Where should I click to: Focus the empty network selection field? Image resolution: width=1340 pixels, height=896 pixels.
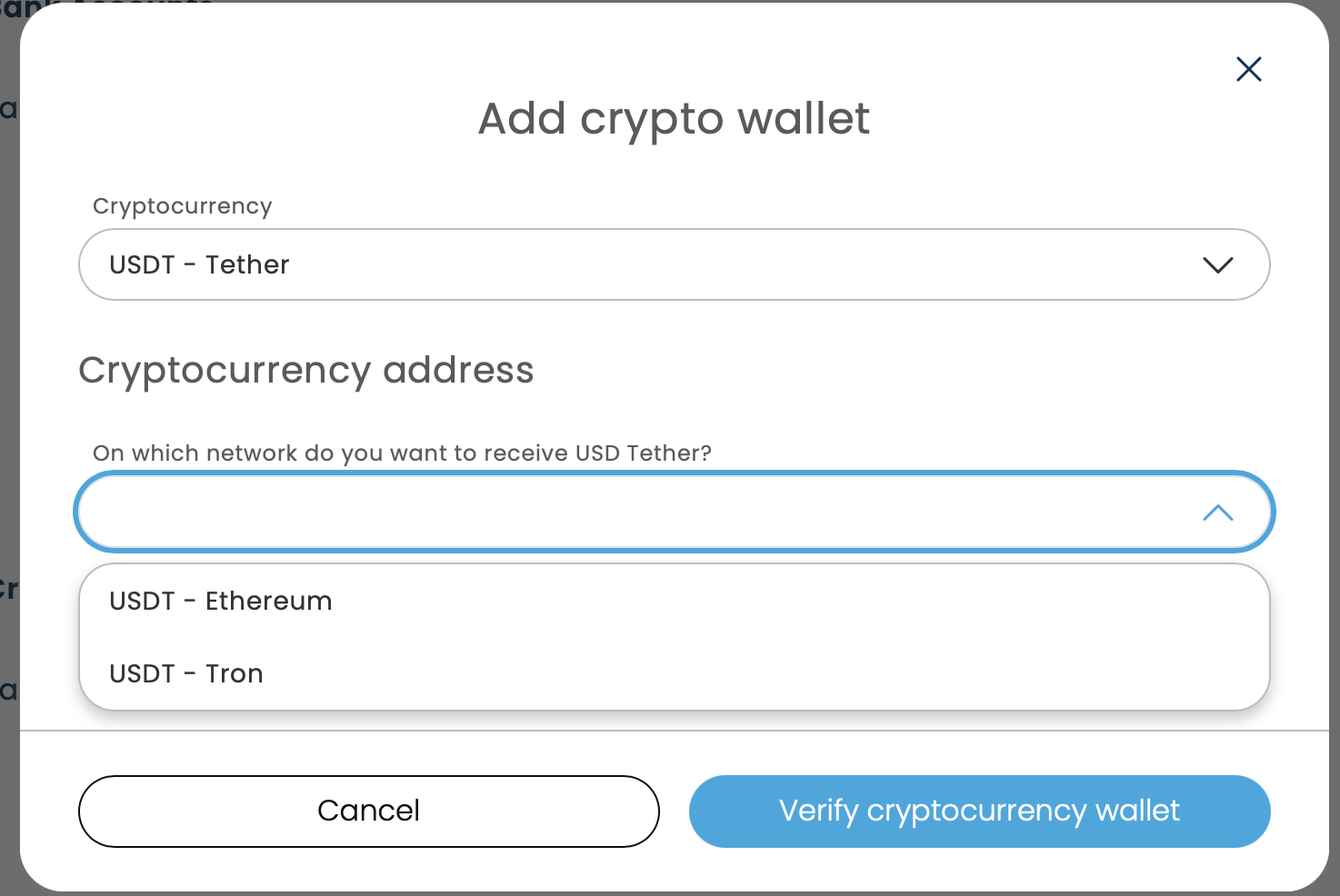(636, 513)
